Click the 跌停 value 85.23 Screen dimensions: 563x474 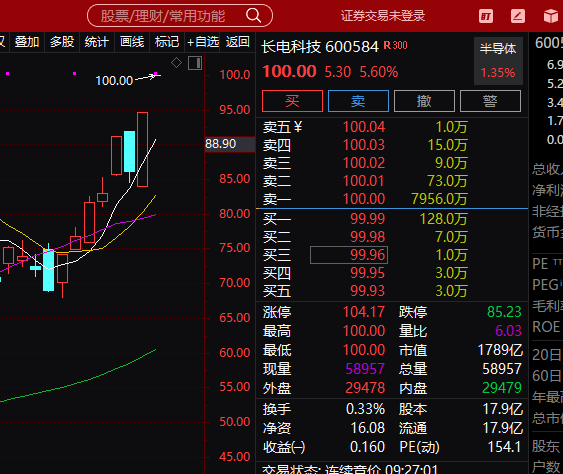click(504, 312)
